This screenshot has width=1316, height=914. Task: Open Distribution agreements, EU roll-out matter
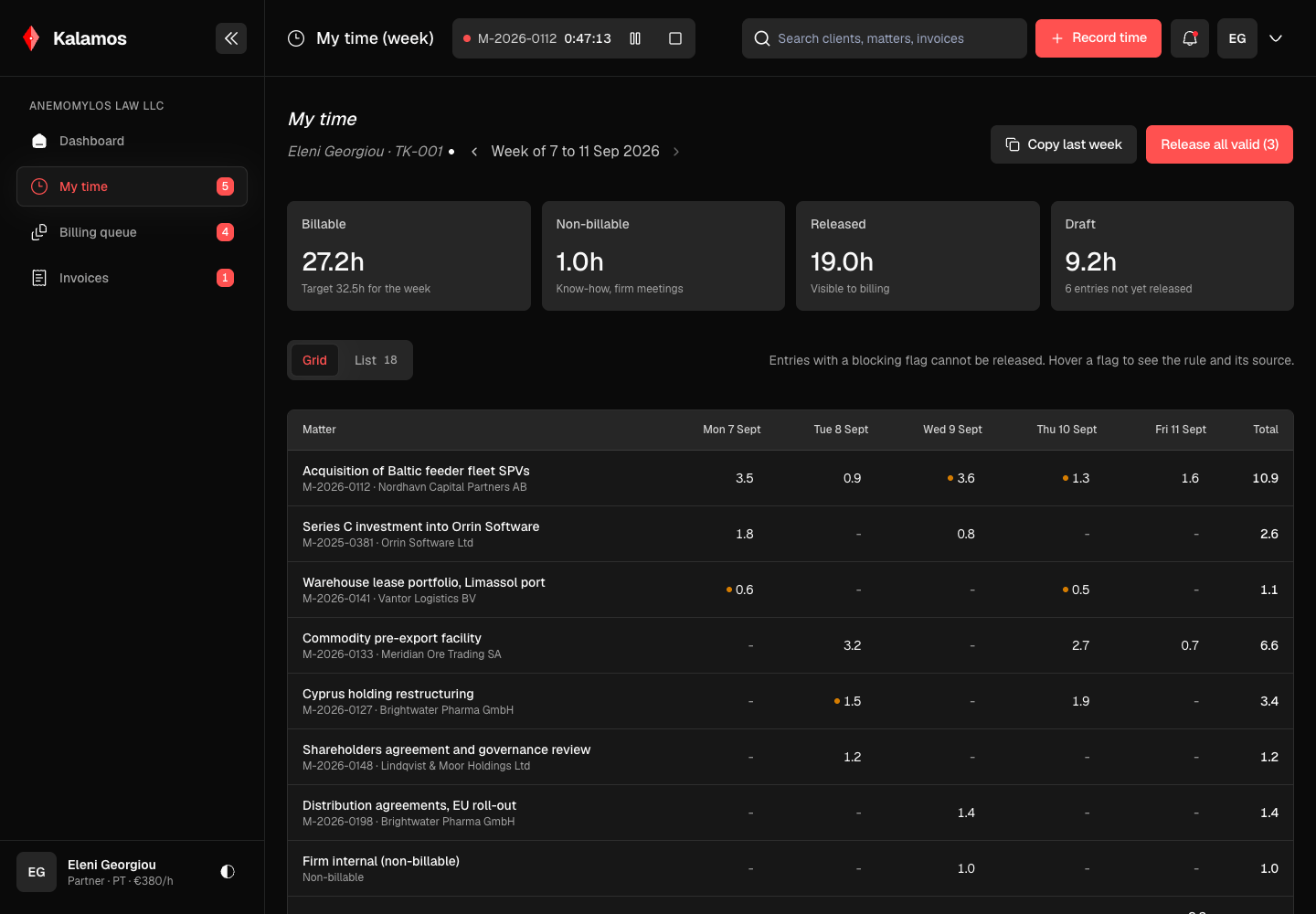pos(409,805)
